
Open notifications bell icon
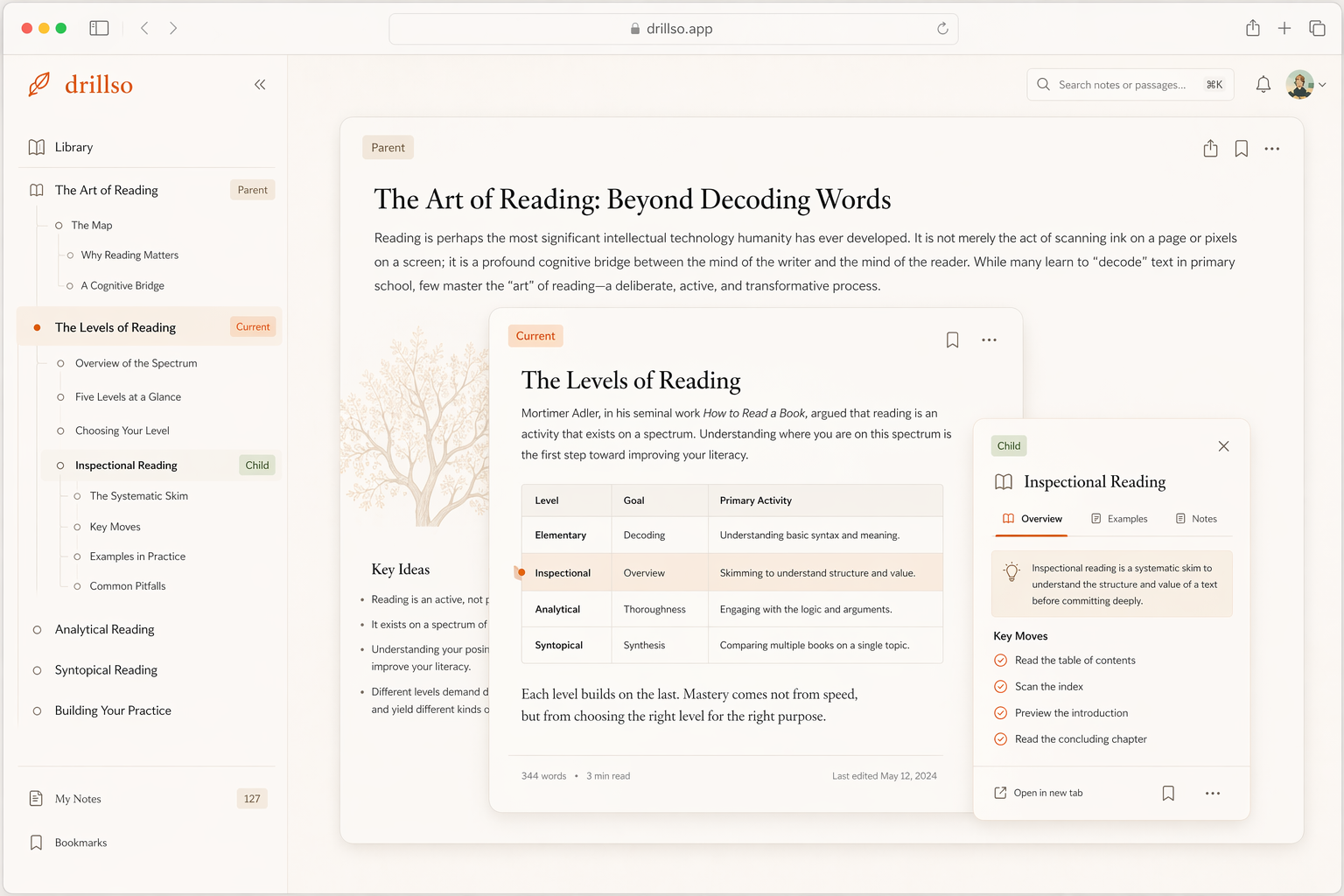(1263, 85)
